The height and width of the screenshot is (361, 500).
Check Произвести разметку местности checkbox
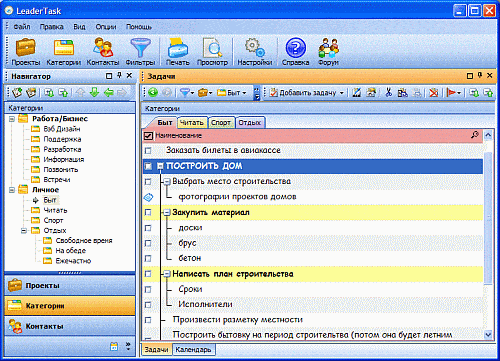(x=148, y=320)
